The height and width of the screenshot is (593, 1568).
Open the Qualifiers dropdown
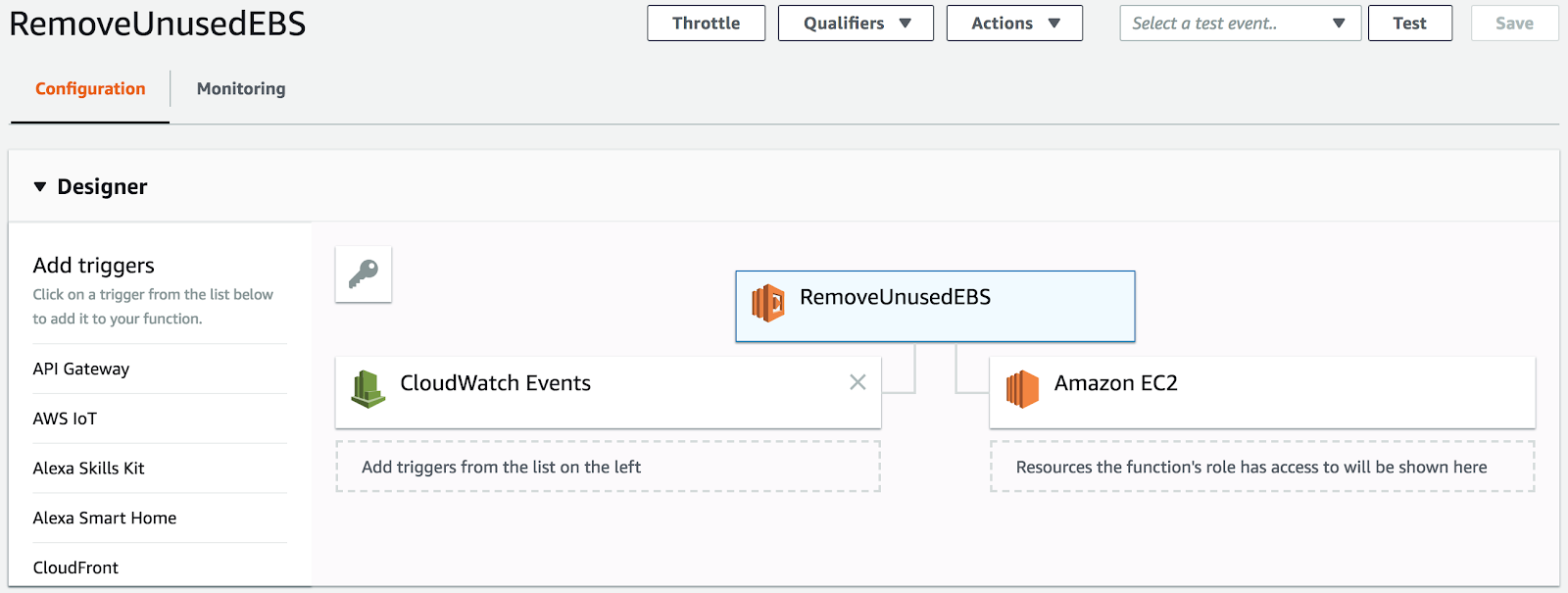[856, 24]
